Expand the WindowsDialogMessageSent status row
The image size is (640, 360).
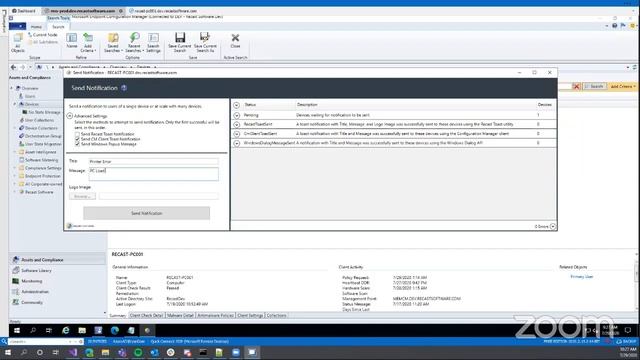point(237,143)
